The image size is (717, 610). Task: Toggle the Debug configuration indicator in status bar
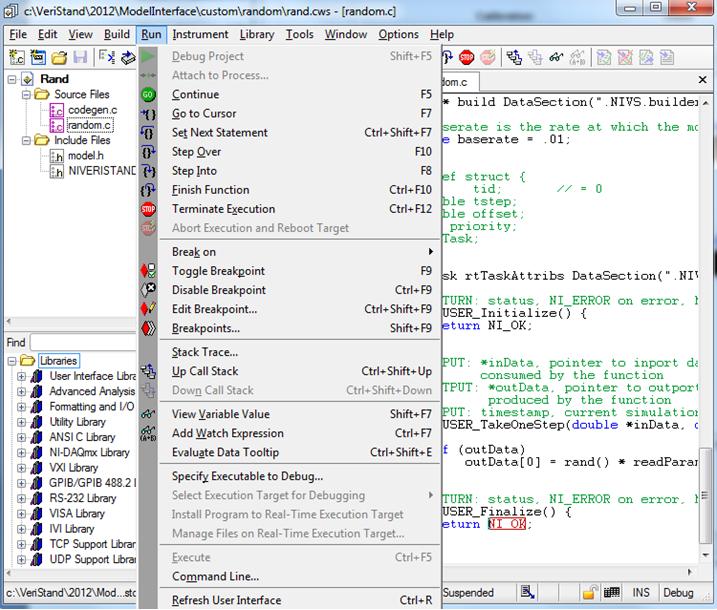pyautogui.click(x=677, y=593)
